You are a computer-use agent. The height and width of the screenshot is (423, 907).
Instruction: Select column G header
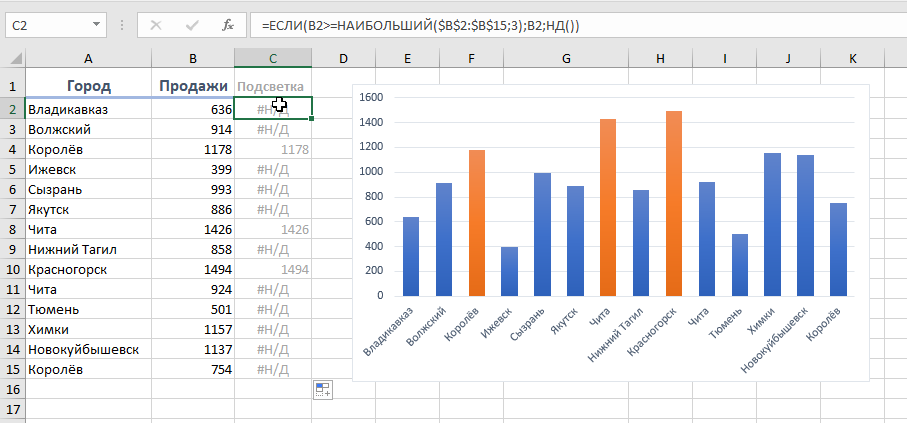tap(566, 58)
